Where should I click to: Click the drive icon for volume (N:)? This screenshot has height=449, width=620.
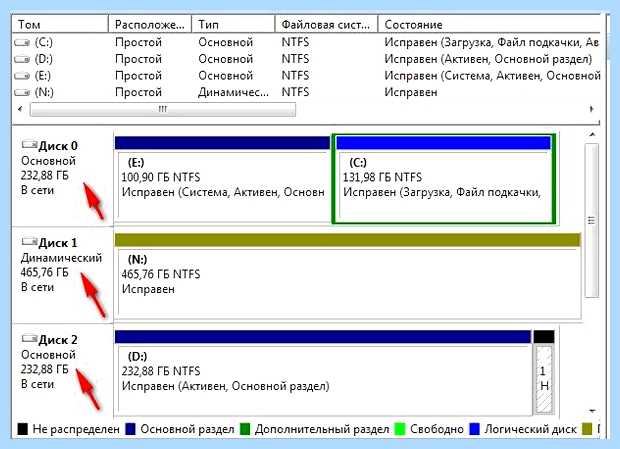pos(22,92)
